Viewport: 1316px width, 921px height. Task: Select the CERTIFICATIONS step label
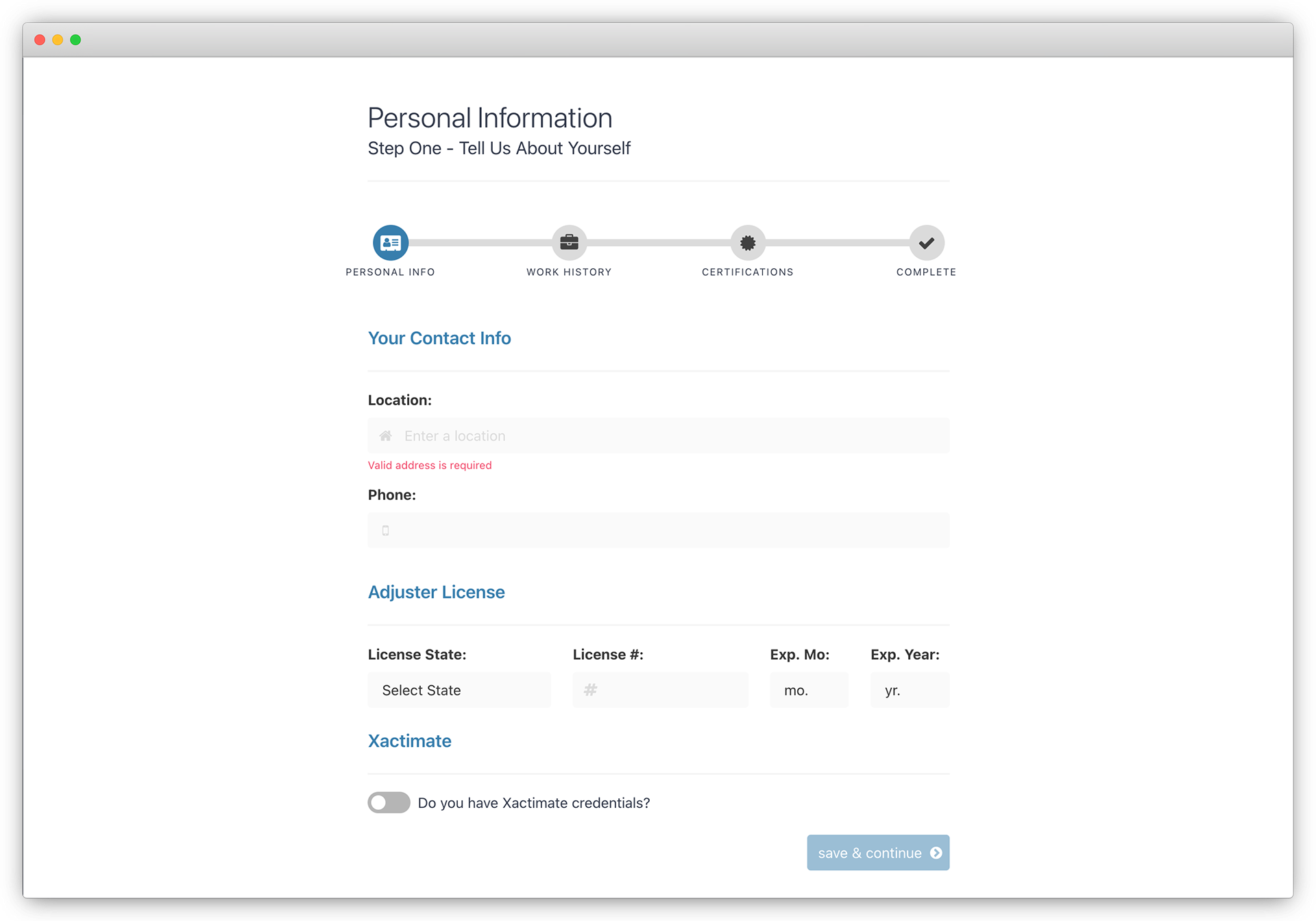pyautogui.click(x=747, y=272)
